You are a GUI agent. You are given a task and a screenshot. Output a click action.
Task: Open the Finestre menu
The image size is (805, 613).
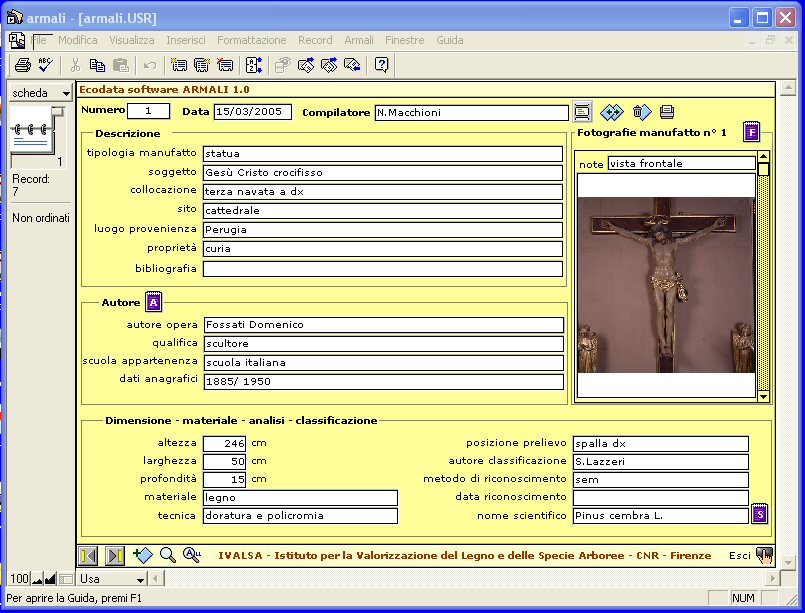(x=405, y=40)
